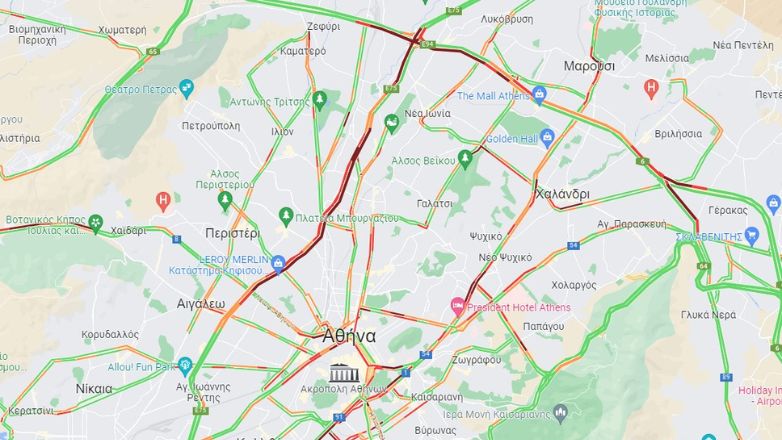
Task: Select the Allou! Fun Park marker
Action: [x=185, y=366]
